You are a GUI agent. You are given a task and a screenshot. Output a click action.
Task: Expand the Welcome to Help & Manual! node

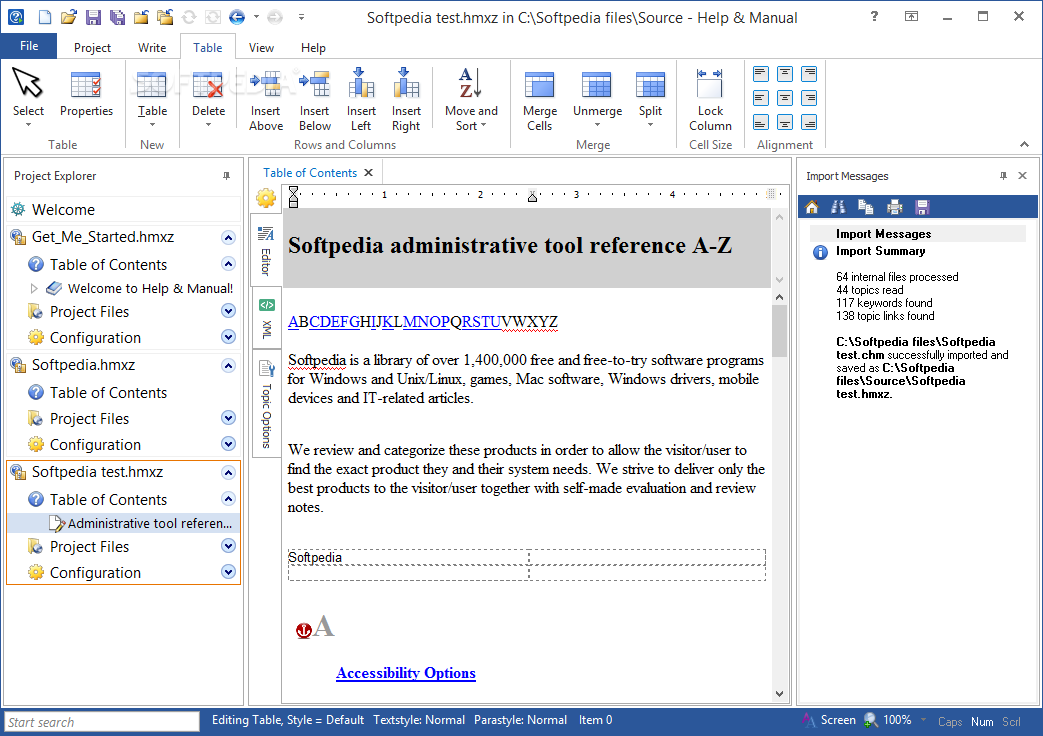tap(35, 288)
